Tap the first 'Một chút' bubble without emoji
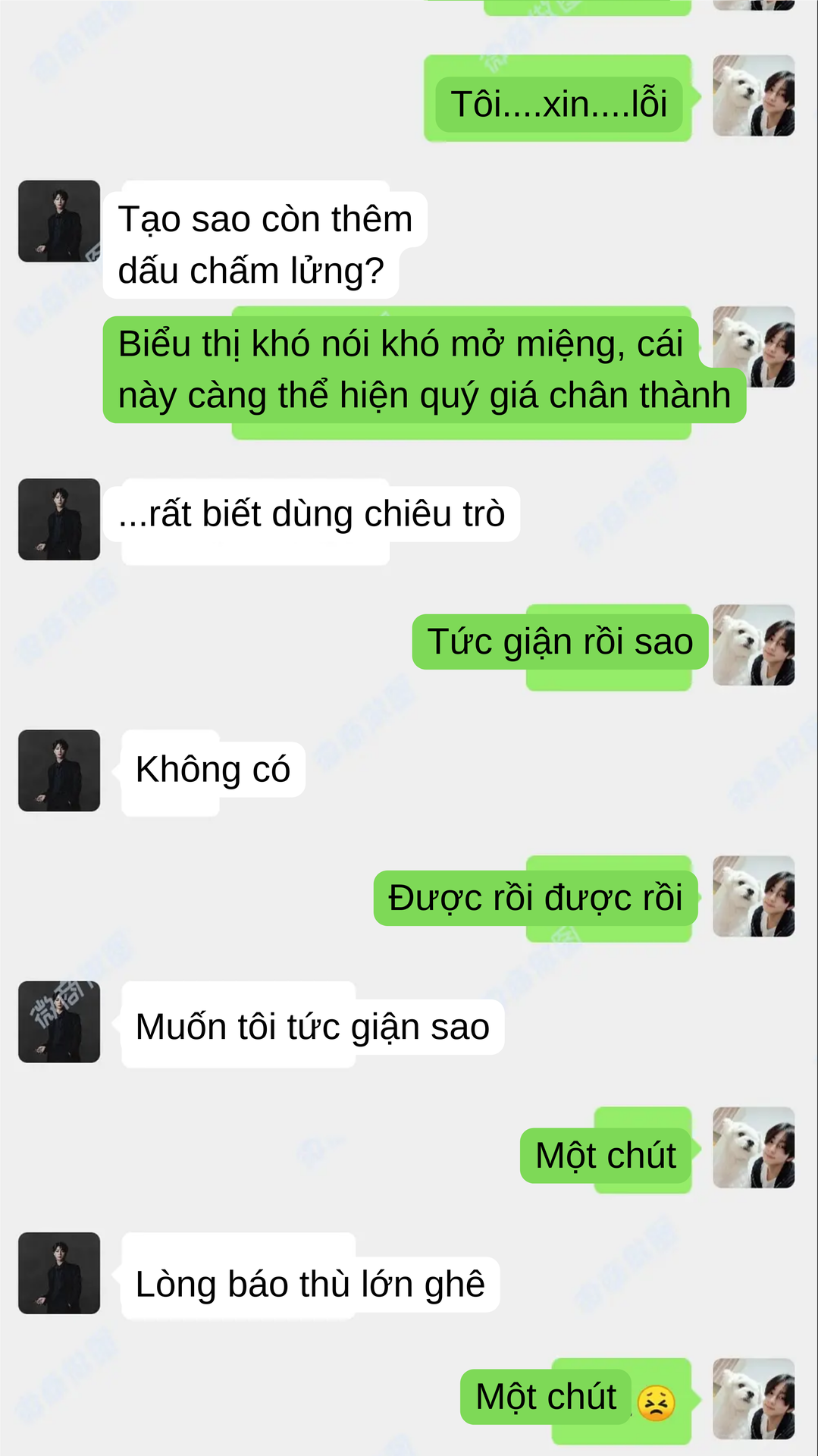 [606, 1156]
